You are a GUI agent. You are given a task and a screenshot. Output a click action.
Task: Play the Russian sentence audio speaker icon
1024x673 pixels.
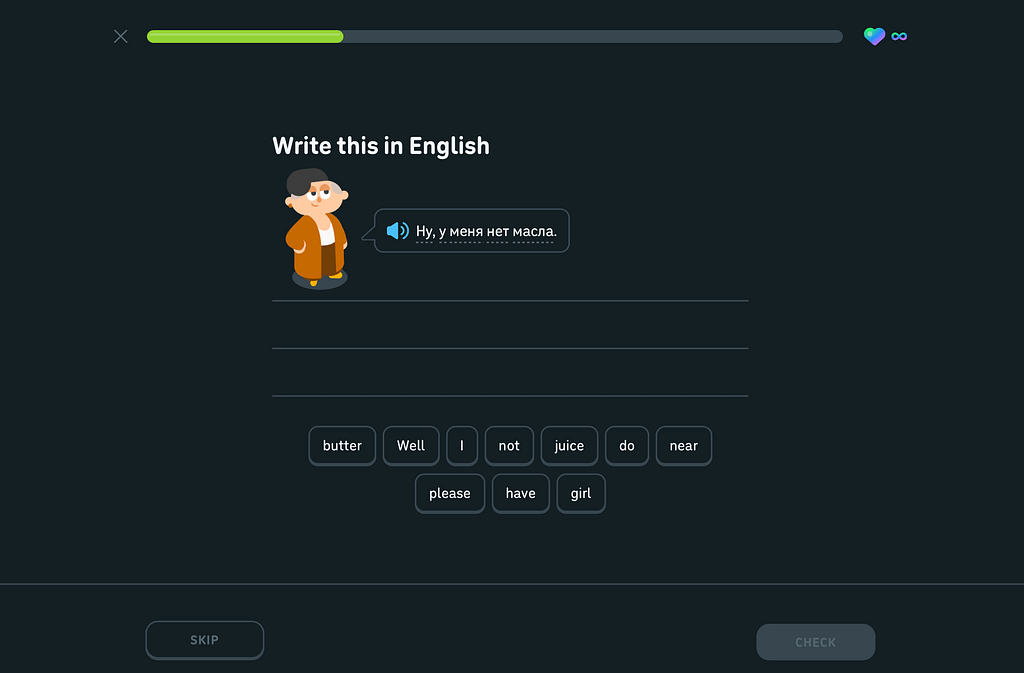tap(397, 230)
